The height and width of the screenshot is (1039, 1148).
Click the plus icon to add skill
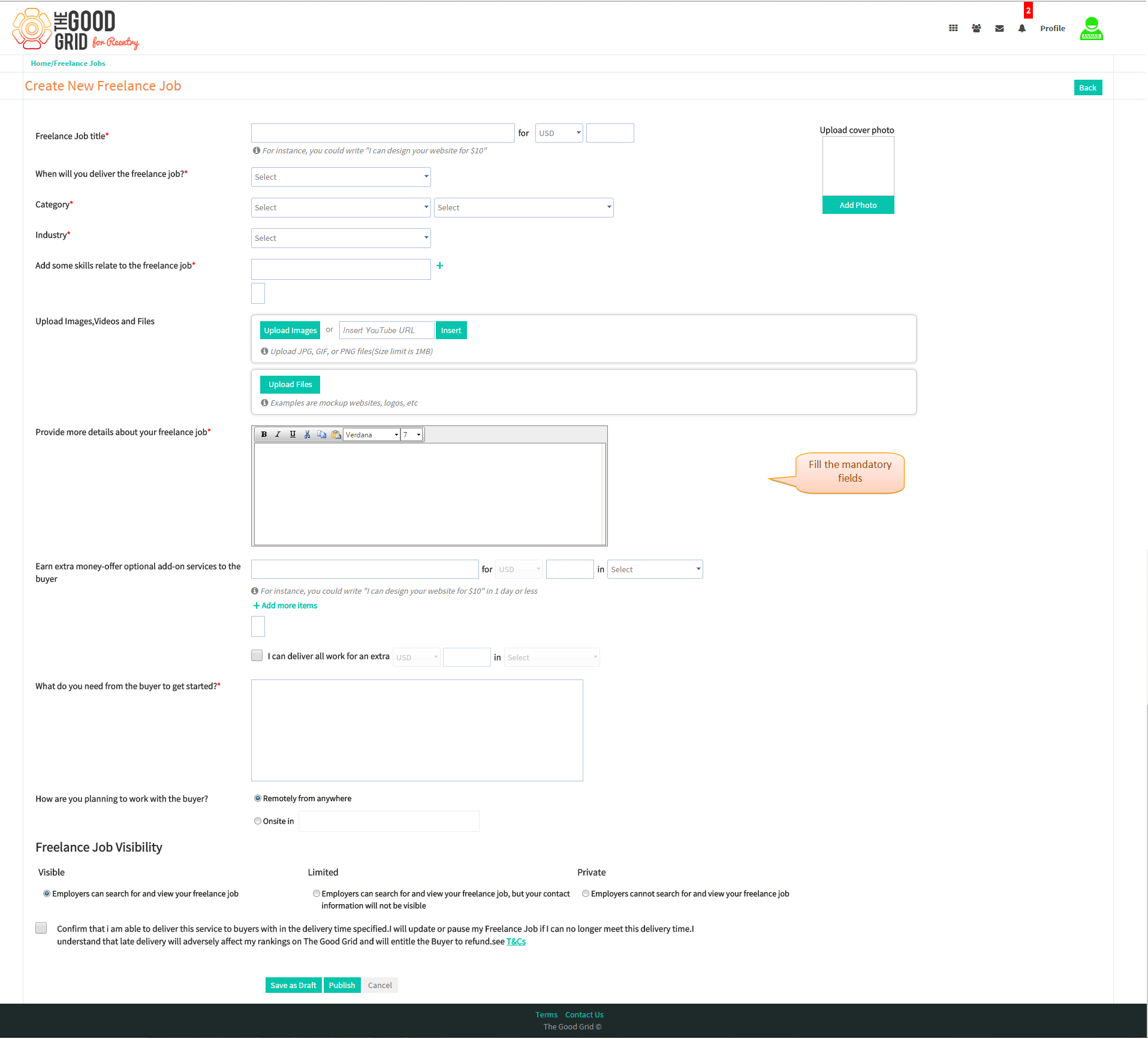coord(440,265)
